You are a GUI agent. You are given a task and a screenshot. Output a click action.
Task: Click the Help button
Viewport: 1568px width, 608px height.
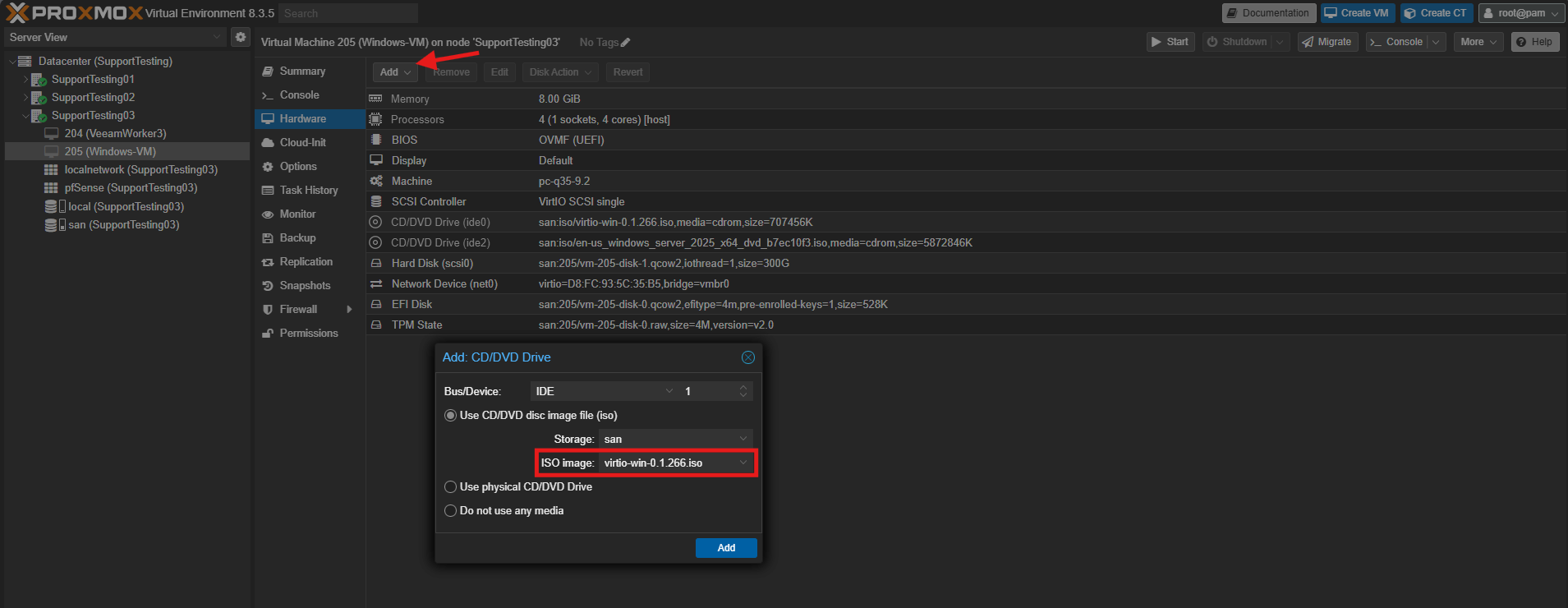[x=1534, y=42]
